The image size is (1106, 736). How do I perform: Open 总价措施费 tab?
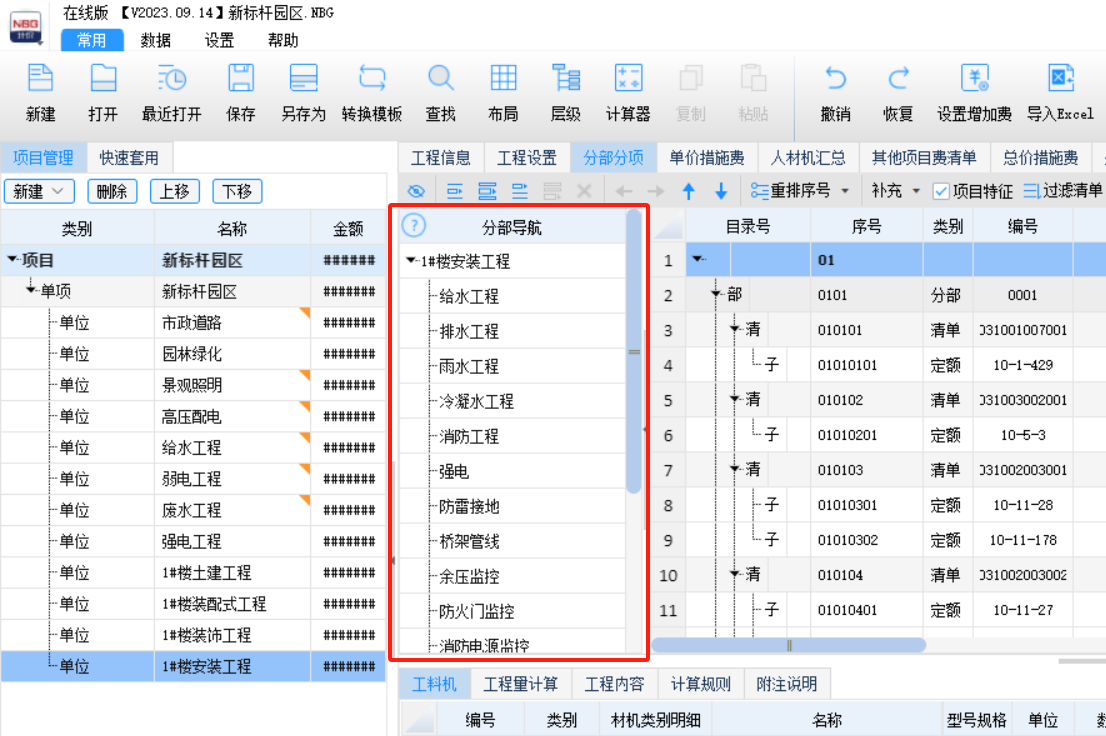click(1040, 157)
